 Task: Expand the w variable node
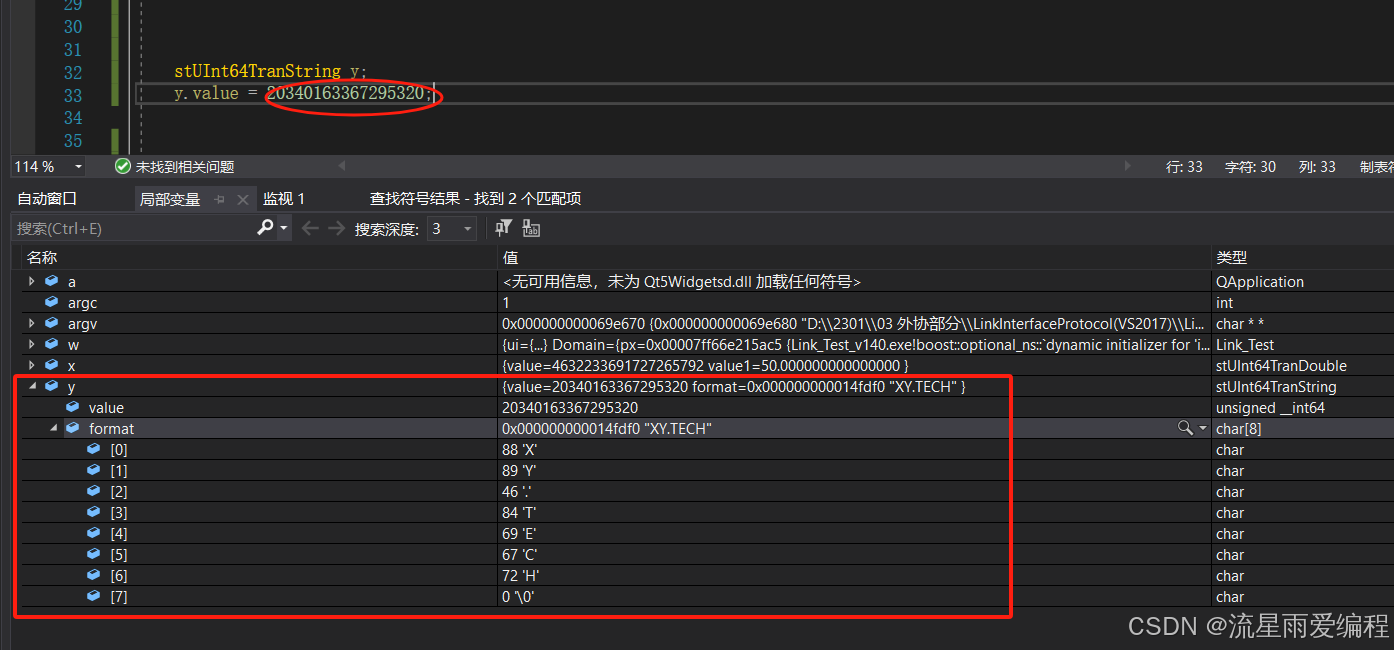pos(32,344)
